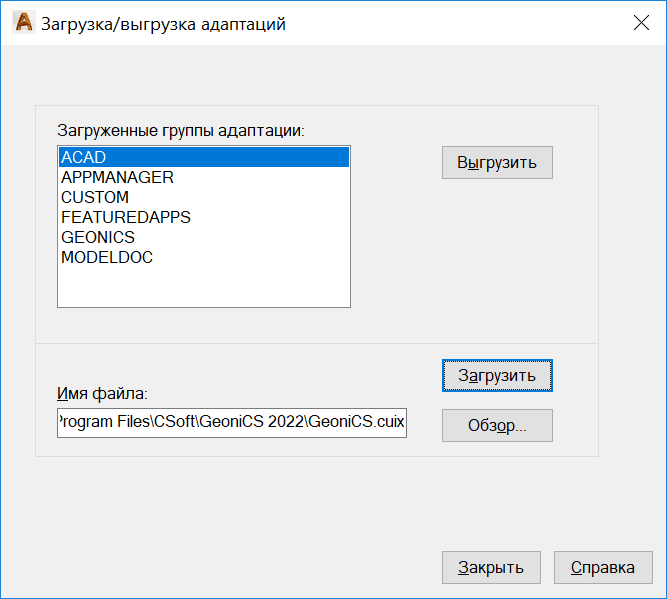Close the dialog with the X button
667x599 pixels.
pos(641,24)
